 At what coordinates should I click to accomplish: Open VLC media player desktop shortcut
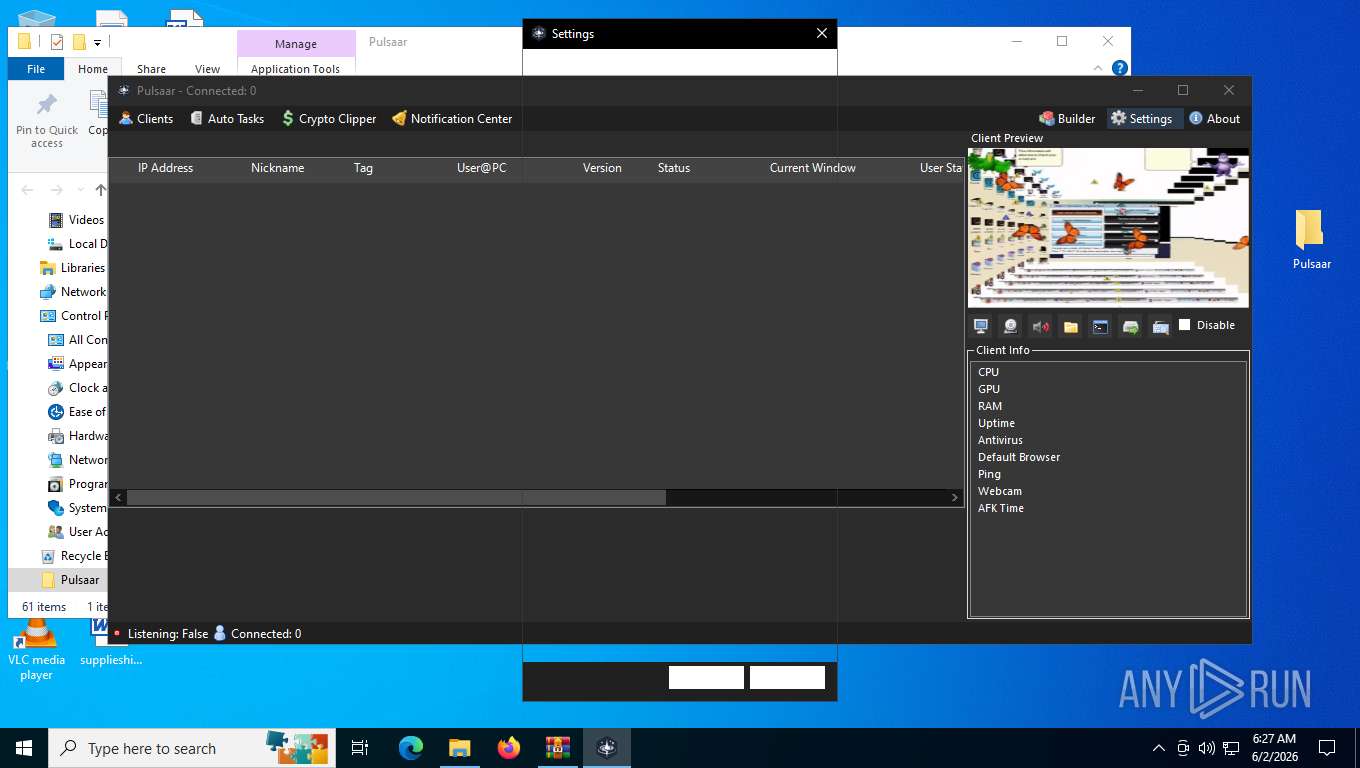point(37,650)
